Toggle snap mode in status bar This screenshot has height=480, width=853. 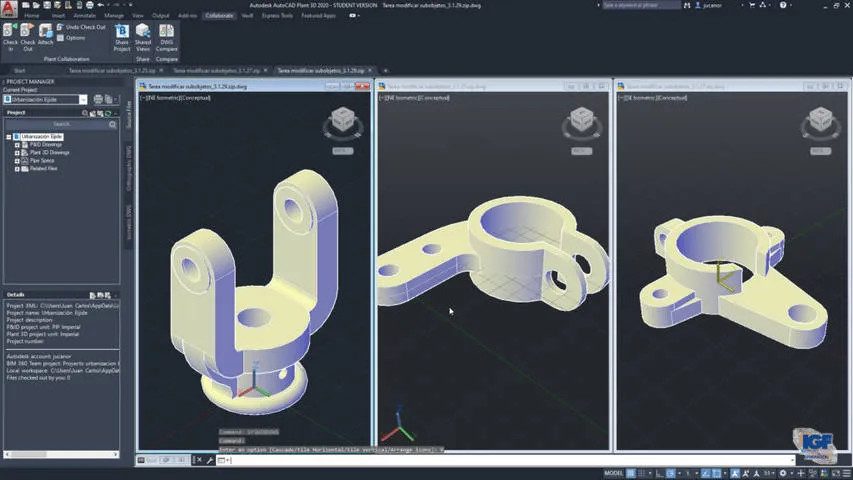click(x=642, y=473)
